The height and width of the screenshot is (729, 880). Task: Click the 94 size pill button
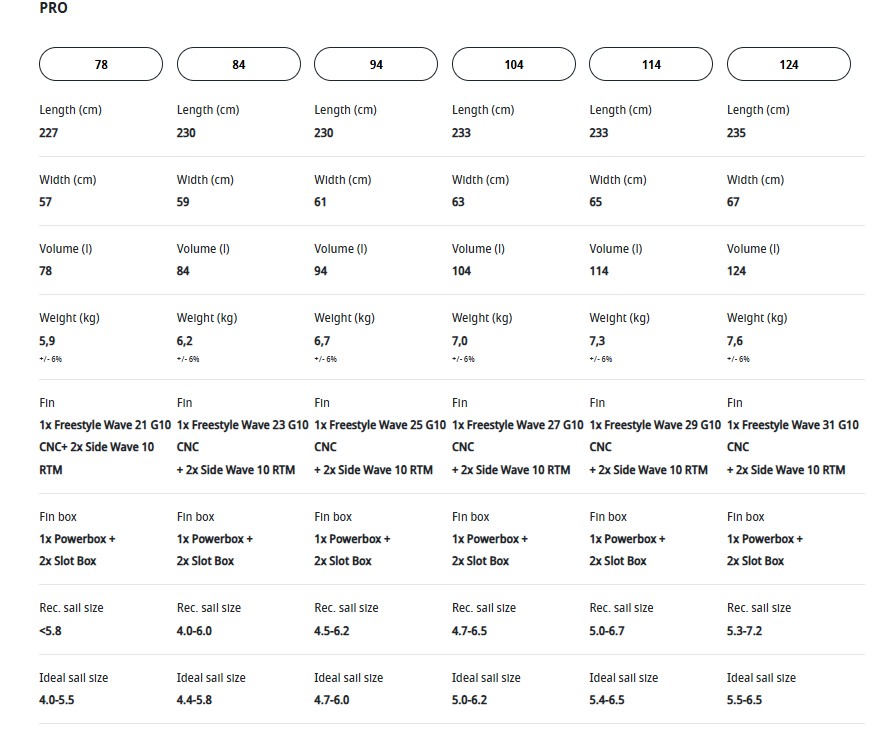(x=376, y=64)
